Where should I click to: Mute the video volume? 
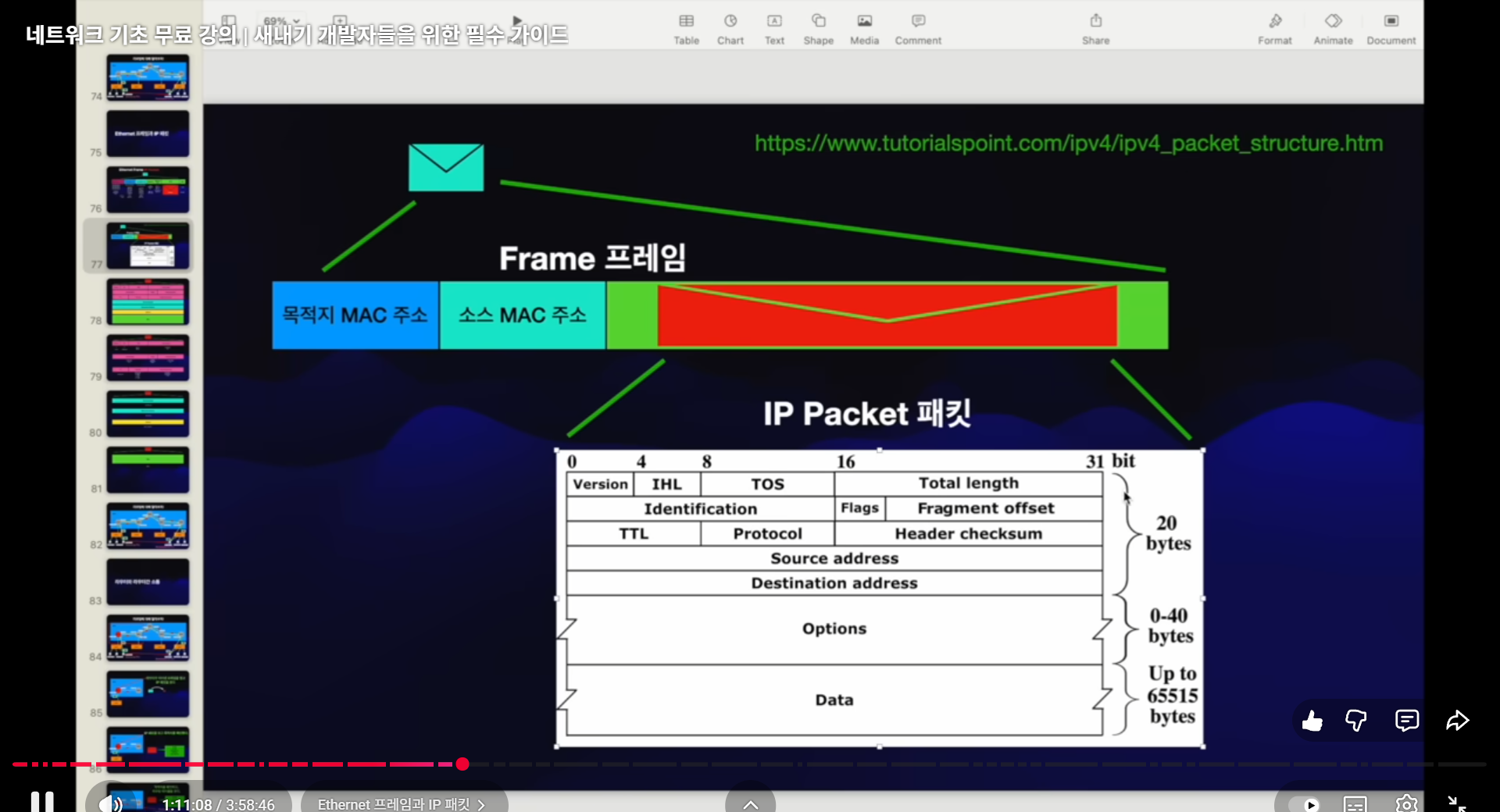pos(111,803)
